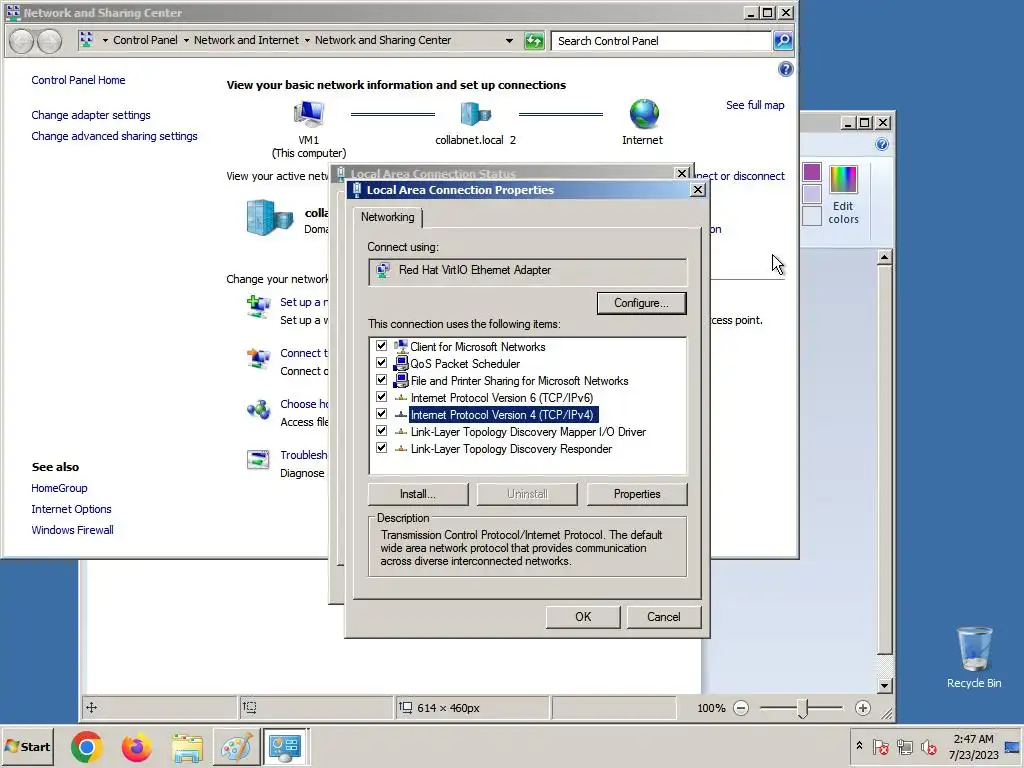This screenshot has height=768, width=1024.
Task: Uncheck Client for Microsoft Networks
Action: pos(381,346)
